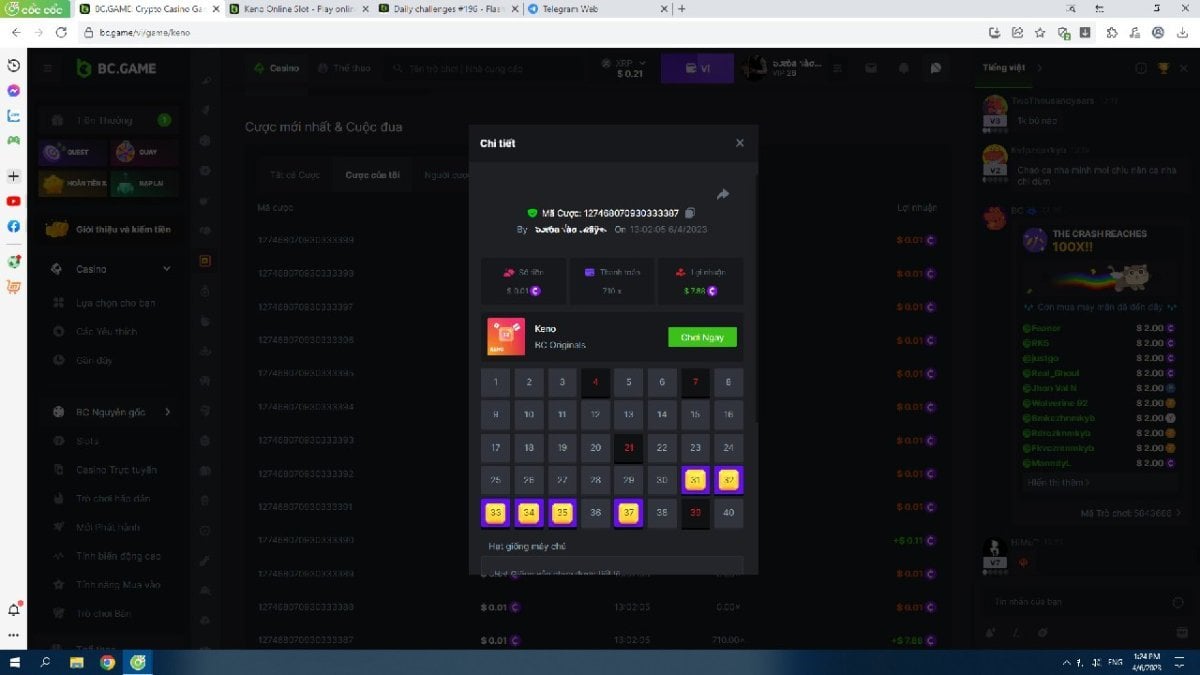Screen dimensions: 1200x675
Task: Select keno number tile 21
Action: coord(628,448)
